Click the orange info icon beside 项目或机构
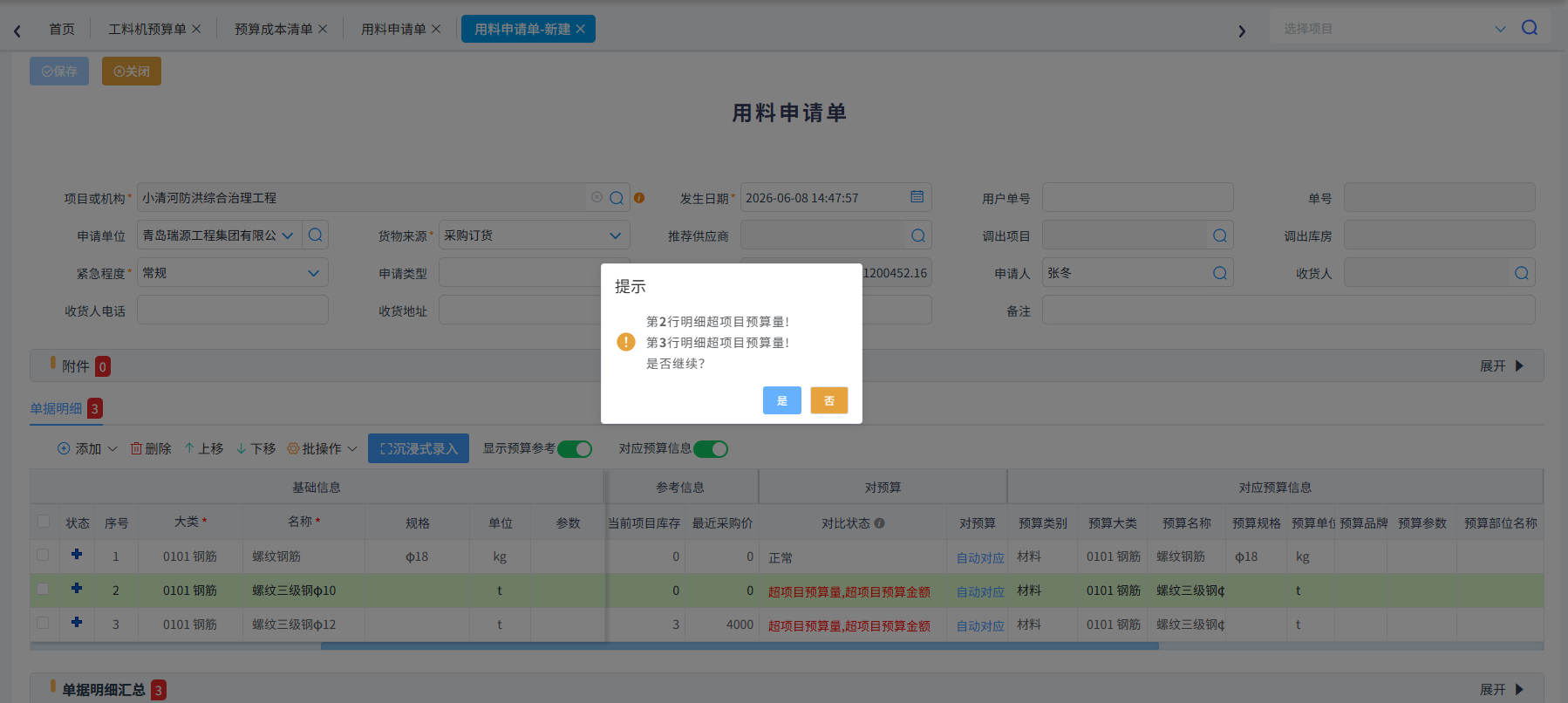Viewport: 1568px width, 703px height. coord(639,198)
